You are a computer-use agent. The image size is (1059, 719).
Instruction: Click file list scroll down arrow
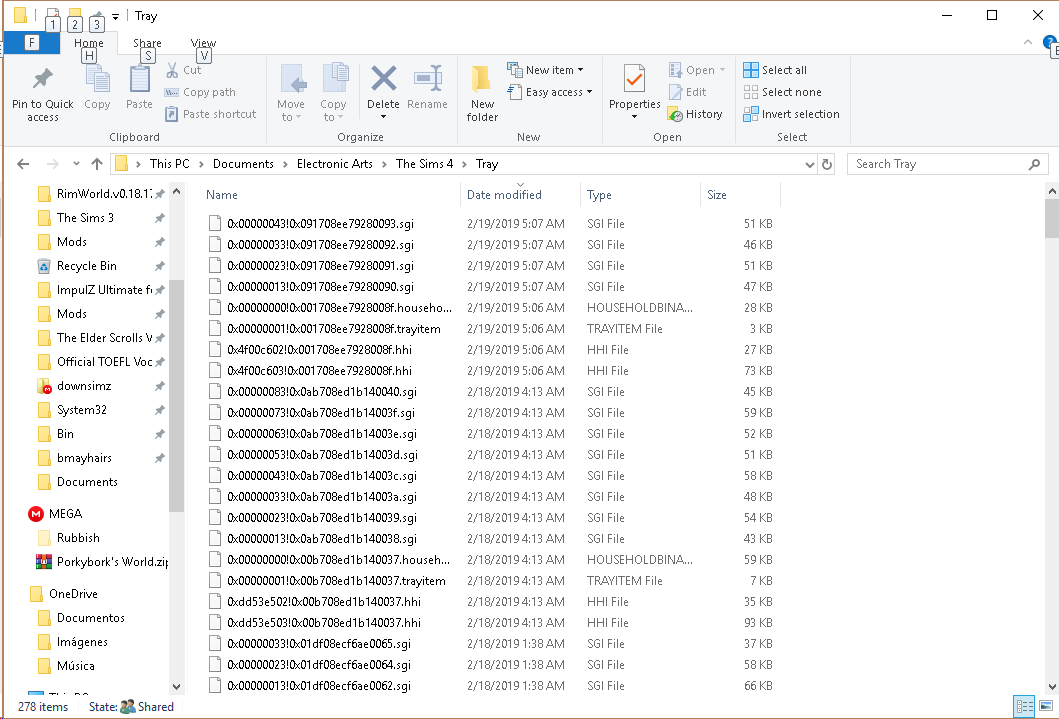[1052, 687]
